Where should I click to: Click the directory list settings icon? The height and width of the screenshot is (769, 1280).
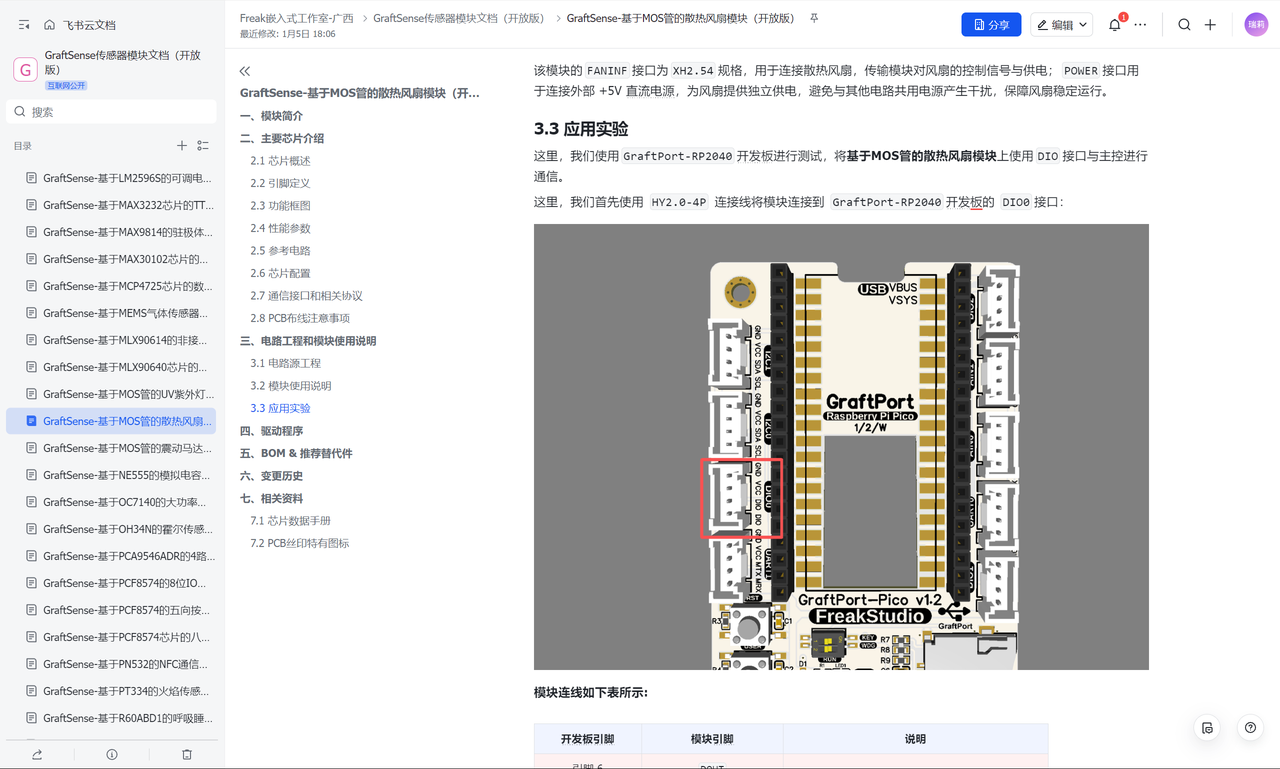[203, 146]
